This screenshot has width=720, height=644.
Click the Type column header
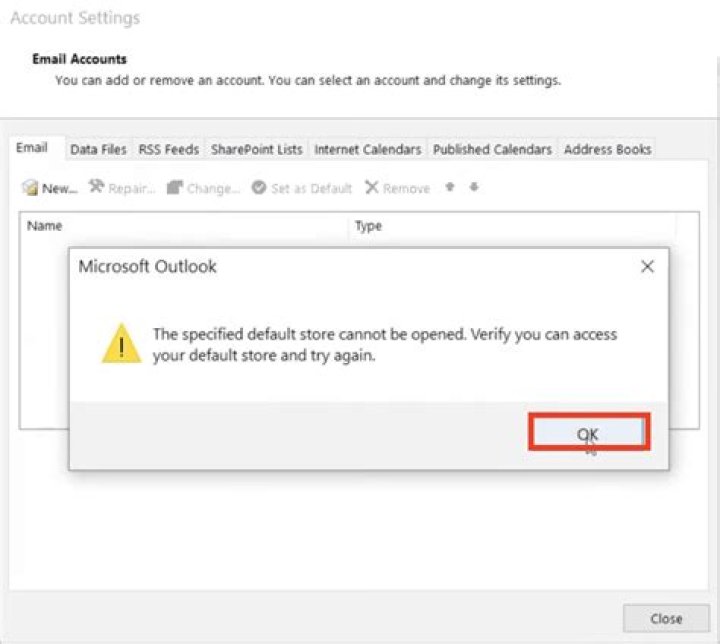[369, 226]
